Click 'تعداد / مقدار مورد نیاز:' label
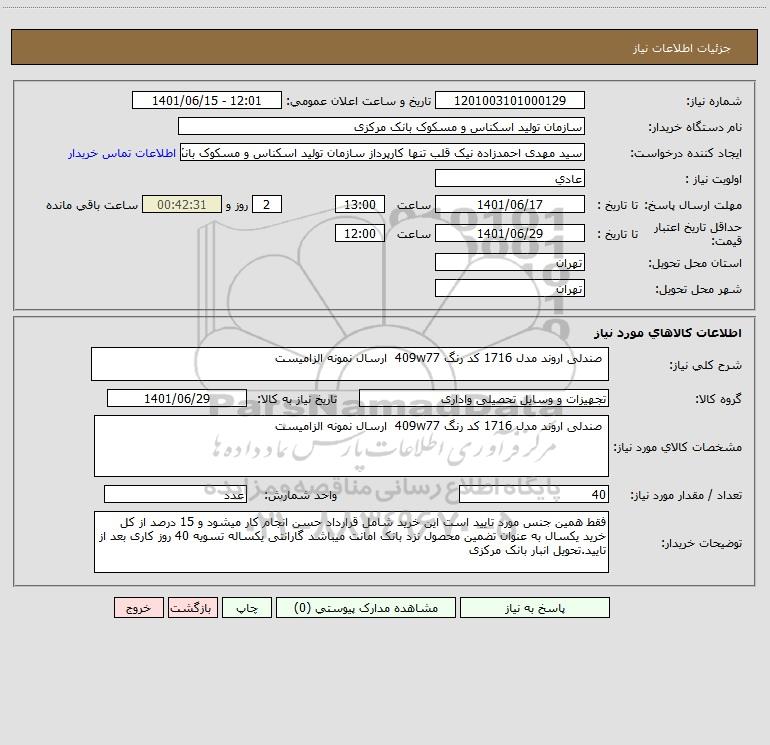The image size is (770, 745). 686,495
